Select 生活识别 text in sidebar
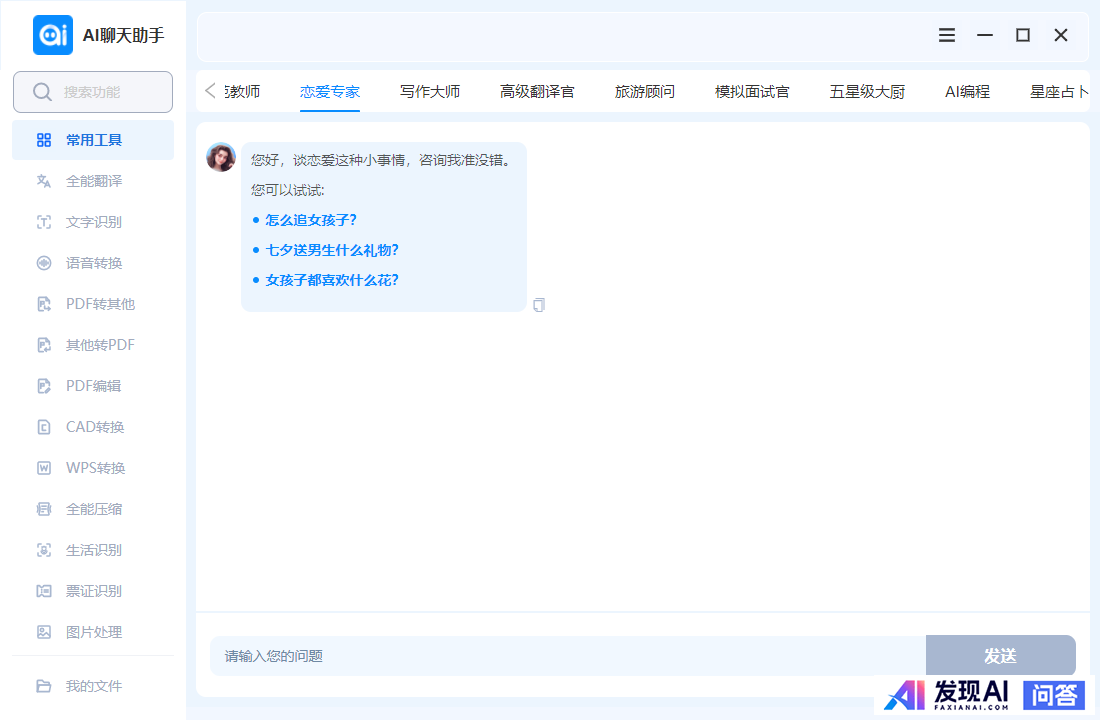The width and height of the screenshot is (1100, 720). (x=94, y=550)
